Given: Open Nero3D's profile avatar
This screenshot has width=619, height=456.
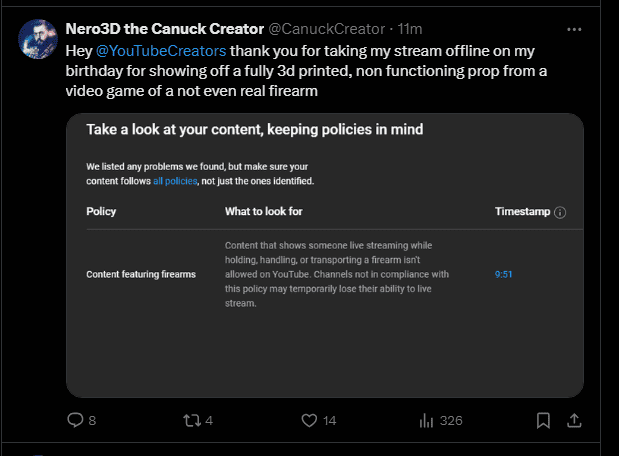Looking at the screenshot, I should tap(38, 39).
